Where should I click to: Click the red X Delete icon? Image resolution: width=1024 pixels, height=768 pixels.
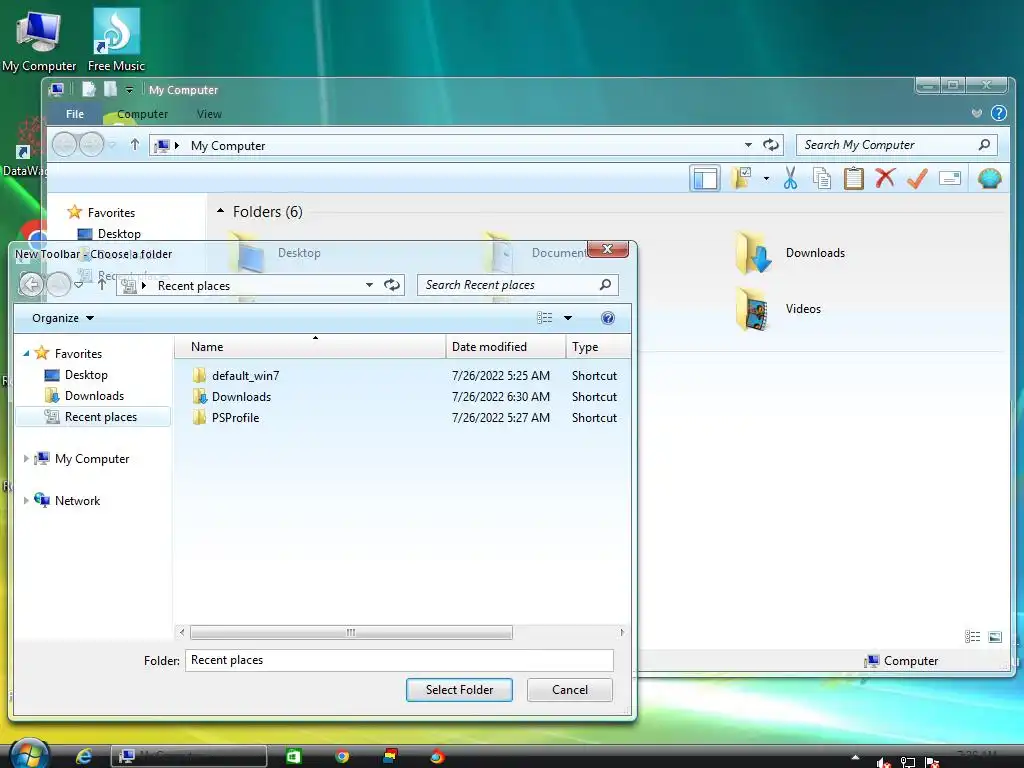click(x=885, y=178)
